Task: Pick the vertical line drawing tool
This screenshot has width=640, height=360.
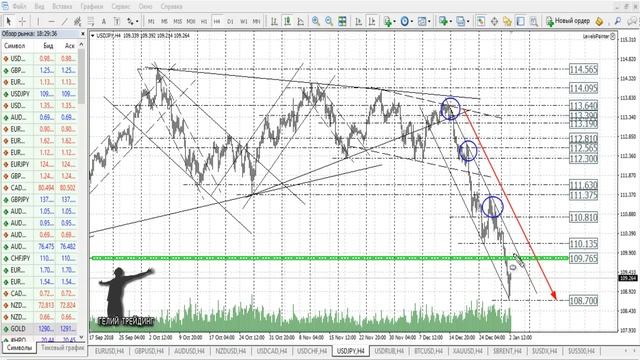Action: pos(38,21)
